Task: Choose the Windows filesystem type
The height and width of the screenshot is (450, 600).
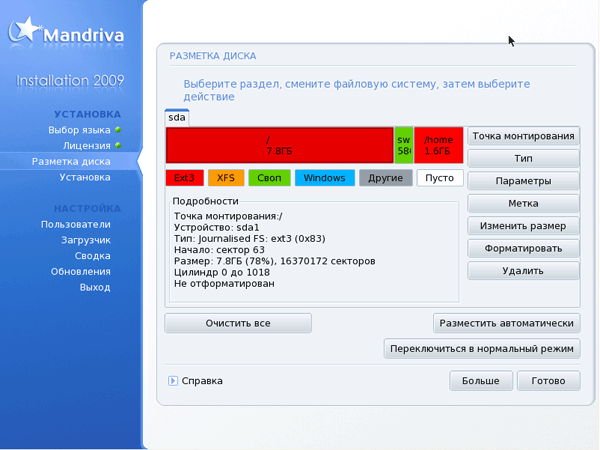Action: point(324,178)
